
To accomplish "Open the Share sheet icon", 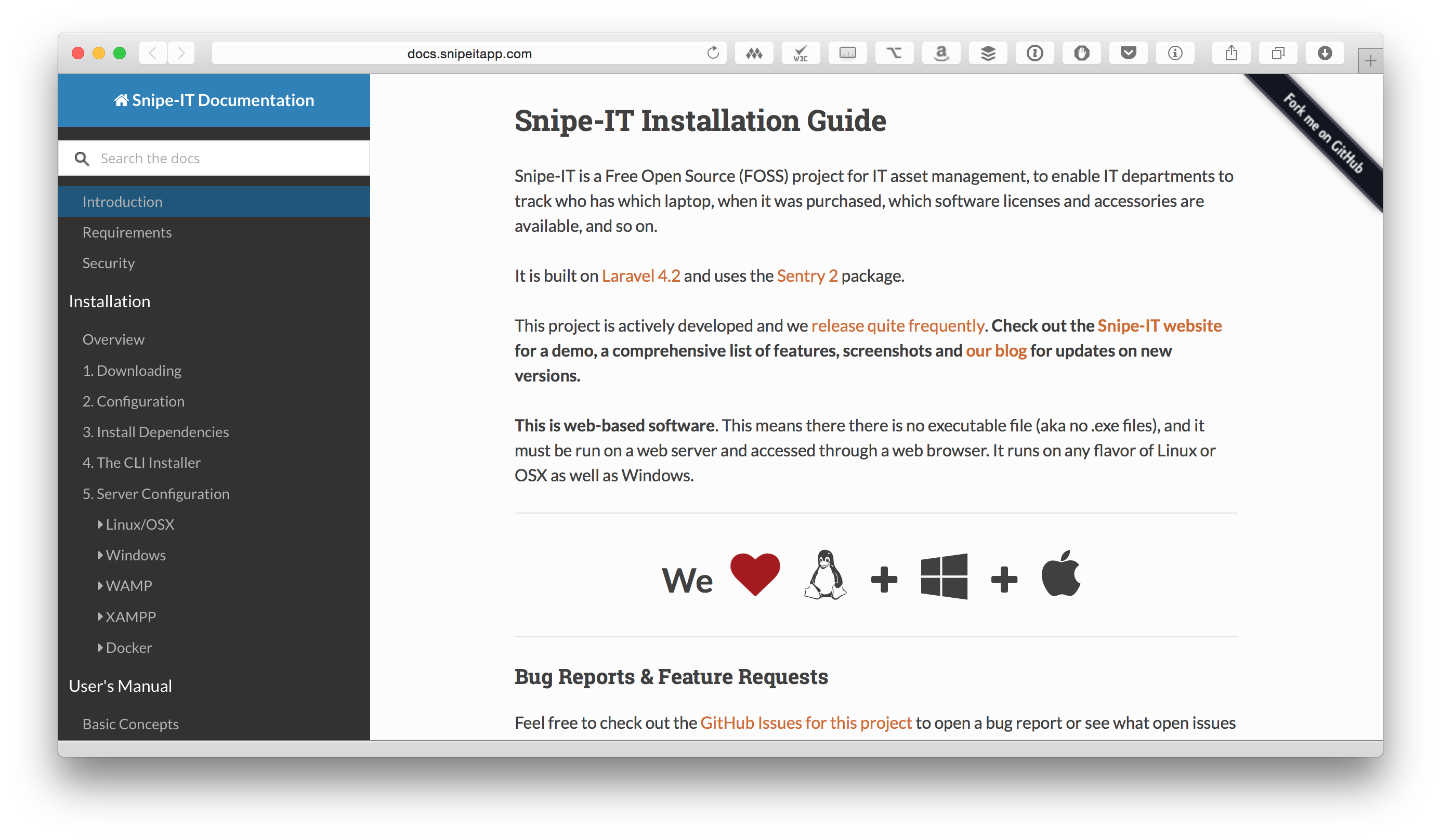I will pyautogui.click(x=1231, y=53).
